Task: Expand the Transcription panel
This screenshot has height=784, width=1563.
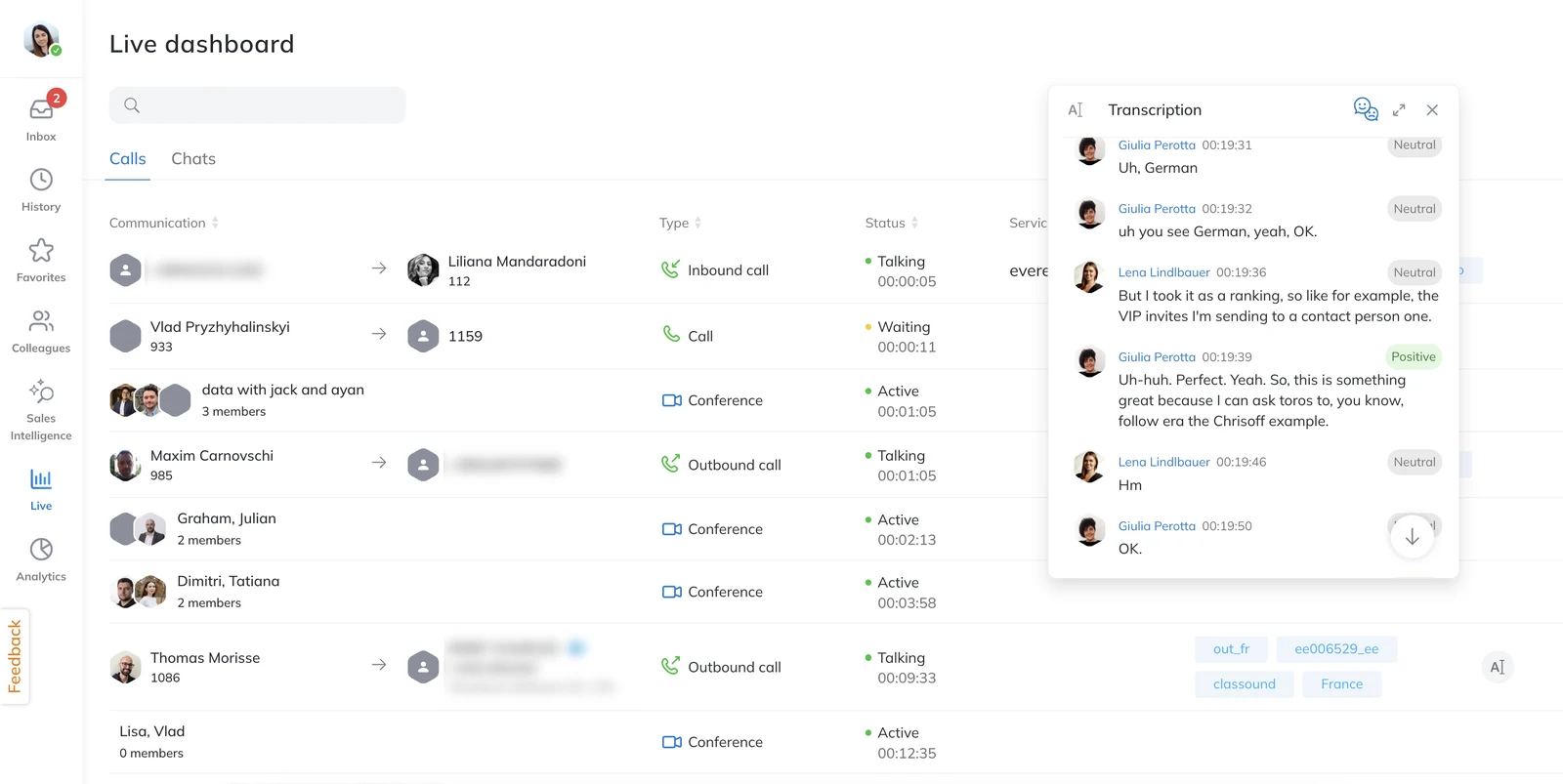Action: [x=1399, y=110]
